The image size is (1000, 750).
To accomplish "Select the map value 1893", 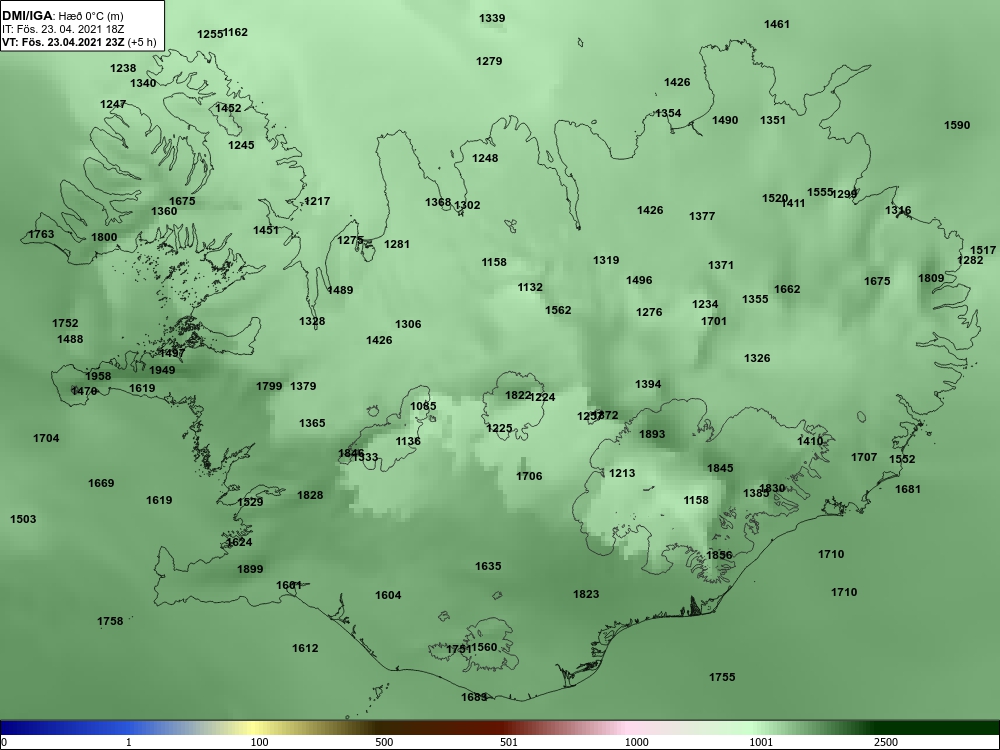I will click(652, 434).
